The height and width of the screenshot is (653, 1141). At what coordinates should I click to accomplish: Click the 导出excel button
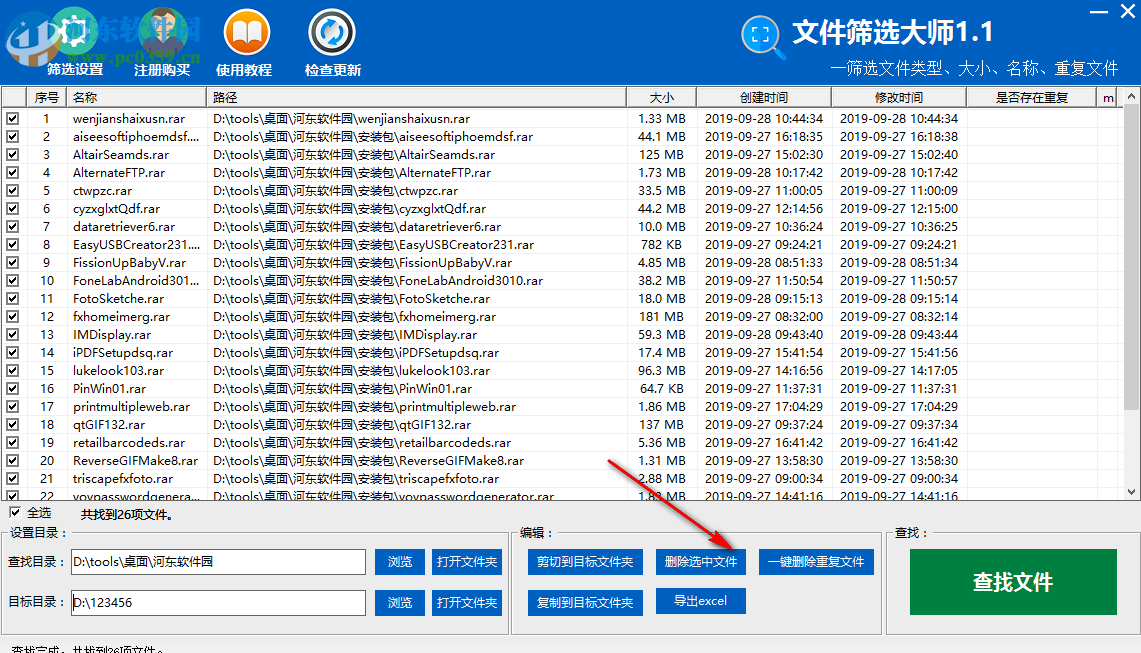701,601
